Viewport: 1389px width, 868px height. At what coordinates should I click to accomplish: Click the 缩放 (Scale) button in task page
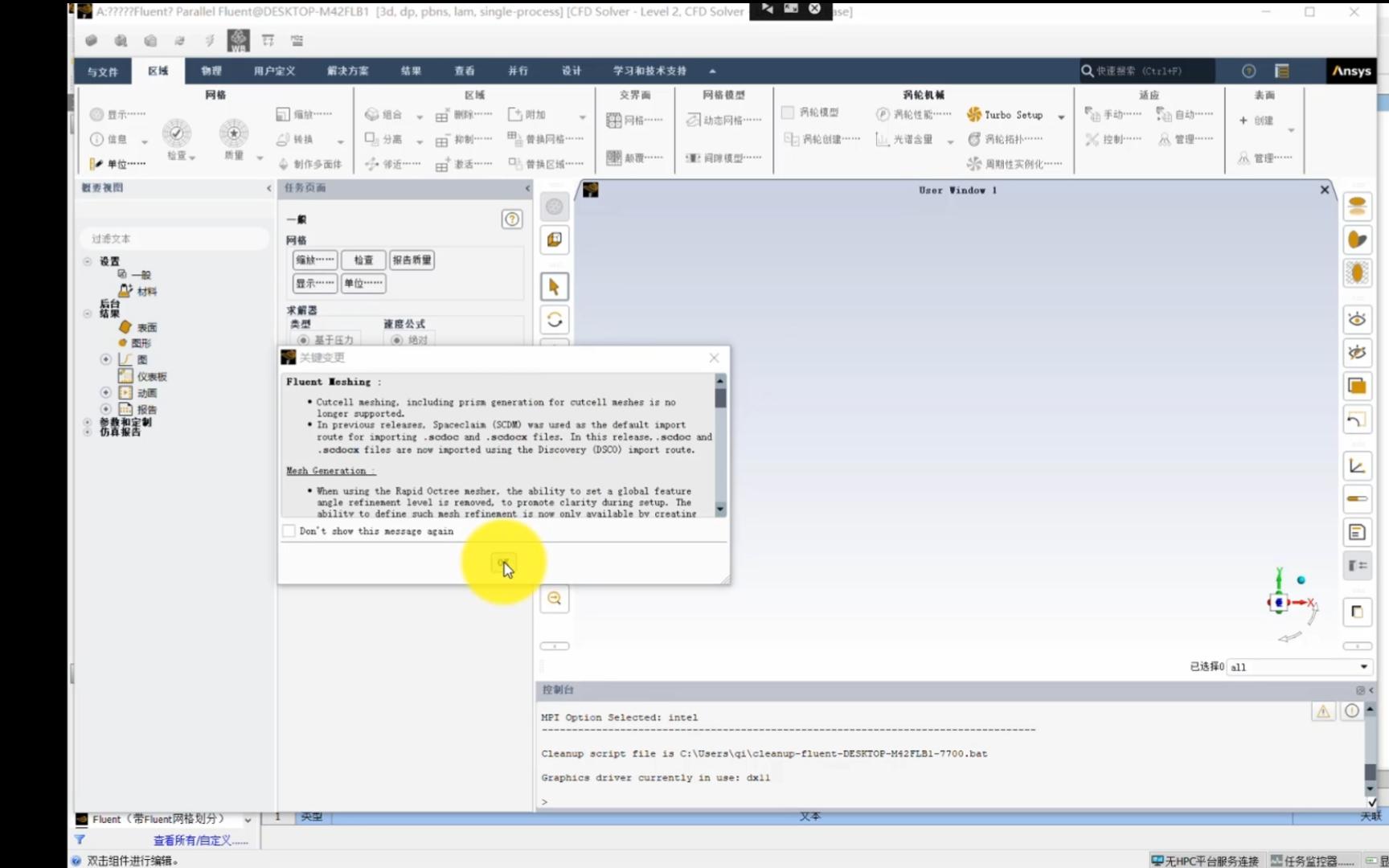315,260
